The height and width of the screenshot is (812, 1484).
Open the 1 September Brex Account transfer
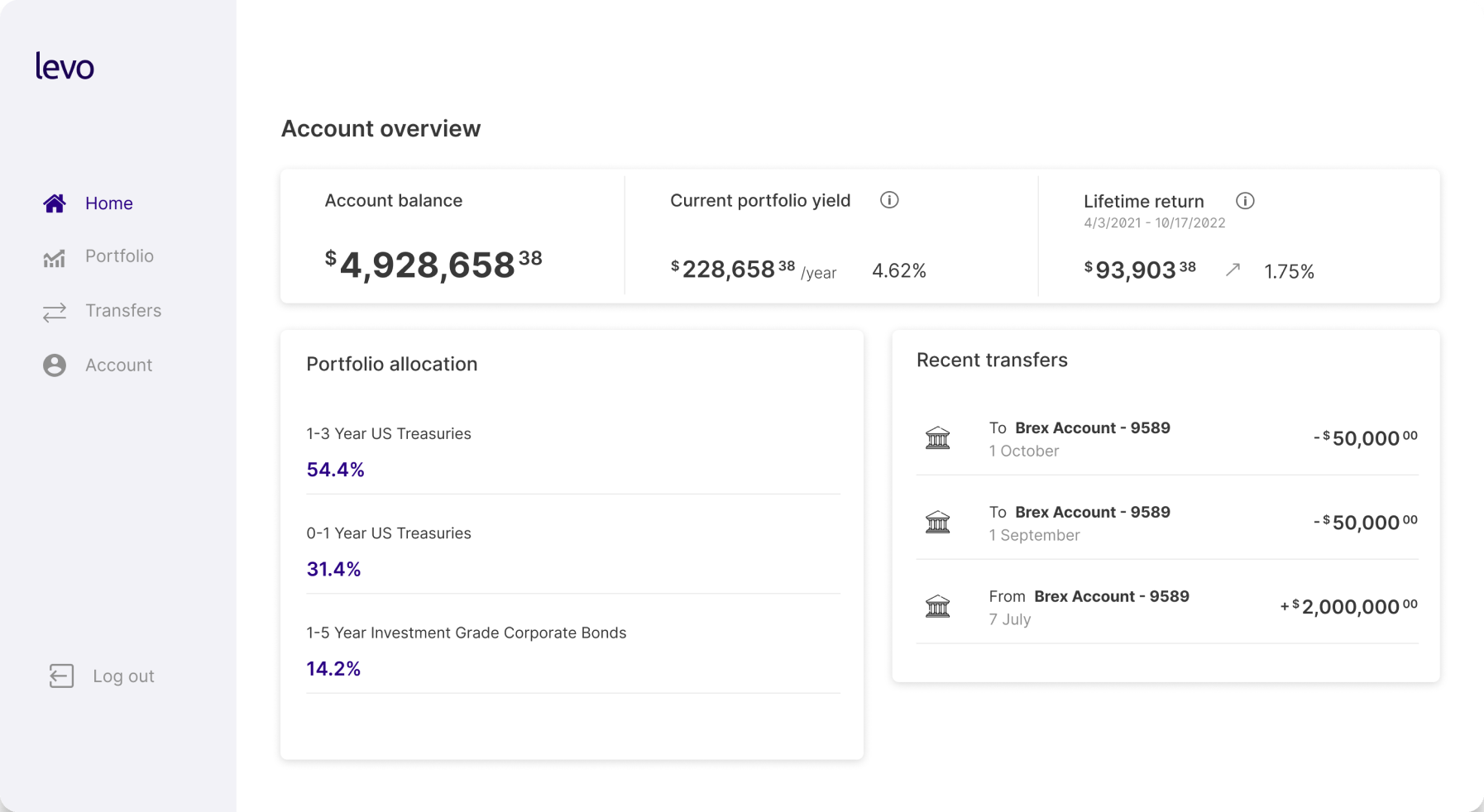(1167, 523)
